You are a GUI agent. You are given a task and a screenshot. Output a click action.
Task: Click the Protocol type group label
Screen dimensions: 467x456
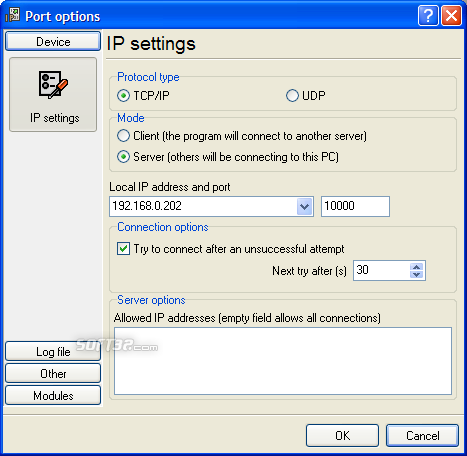point(148,77)
